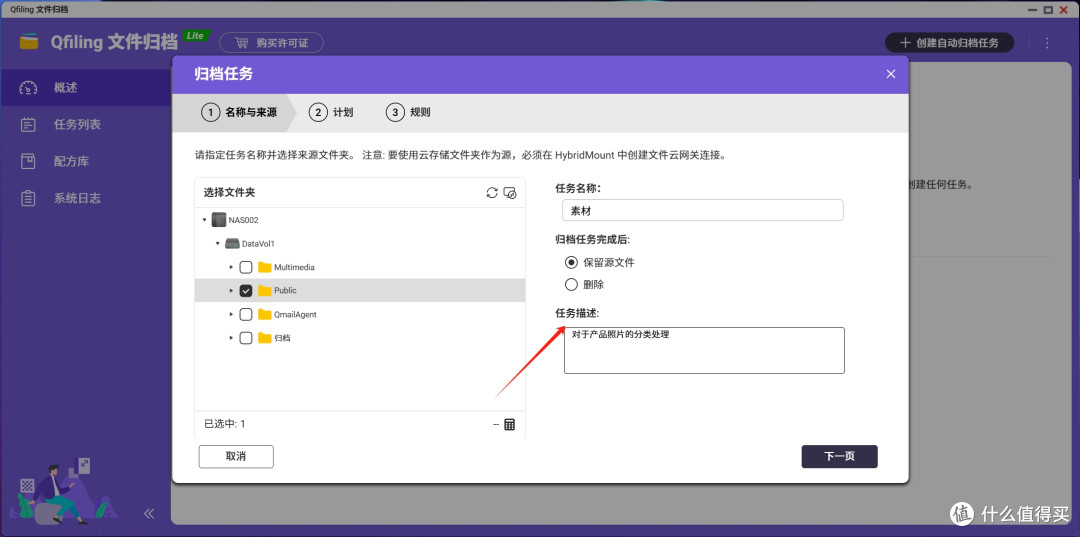Collapse the sidebar with double chevron
This screenshot has height=537, width=1080.
(149, 513)
